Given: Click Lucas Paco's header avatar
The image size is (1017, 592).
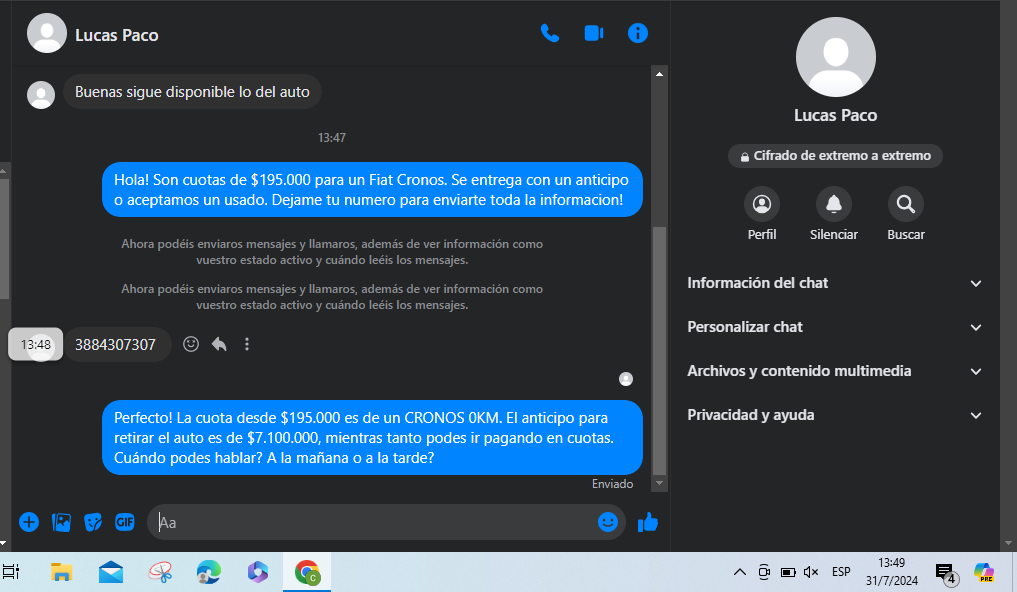Looking at the screenshot, I should (x=47, y=33).
